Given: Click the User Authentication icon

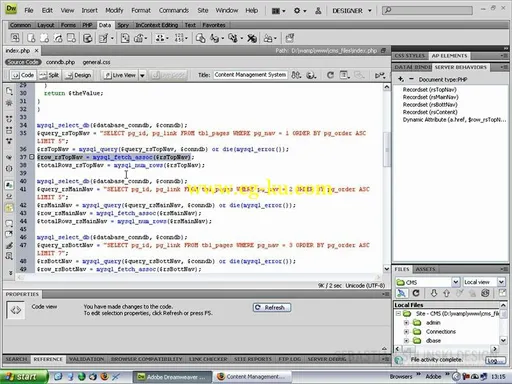Looking at the screenshot, I should 270,38.
